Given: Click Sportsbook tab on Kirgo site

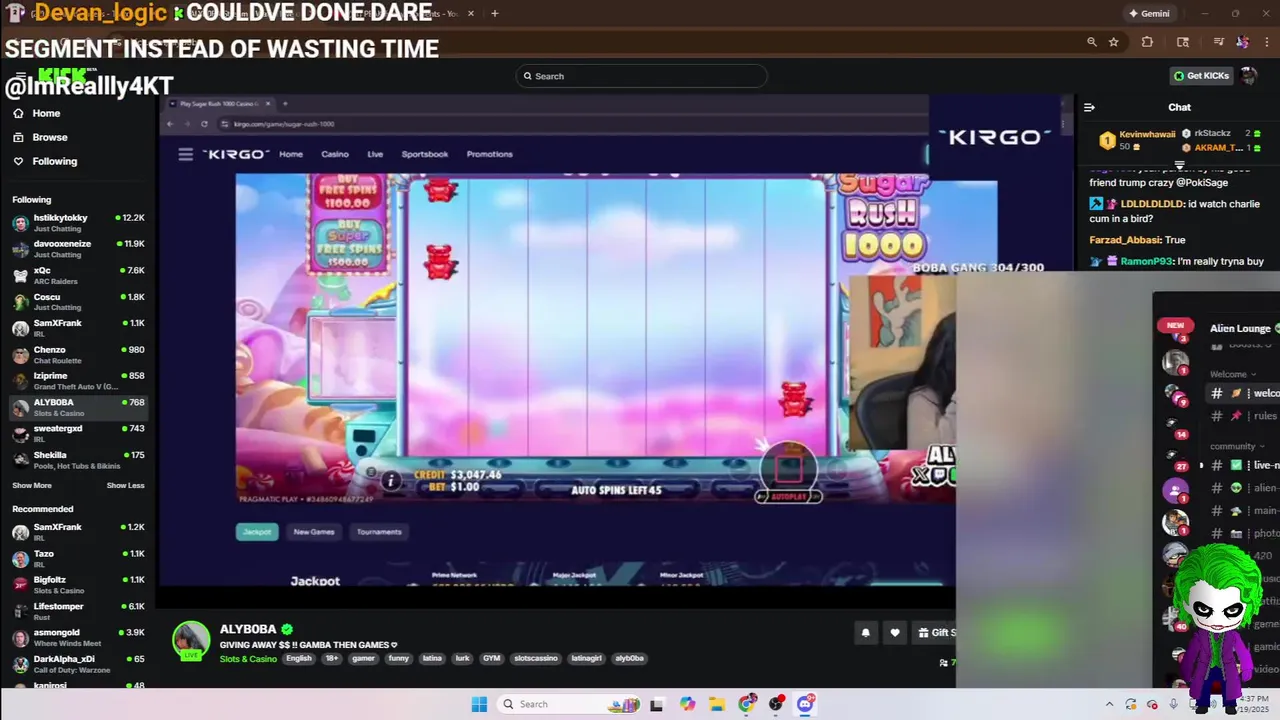Looking at the screenshot, I should point(425,154).
